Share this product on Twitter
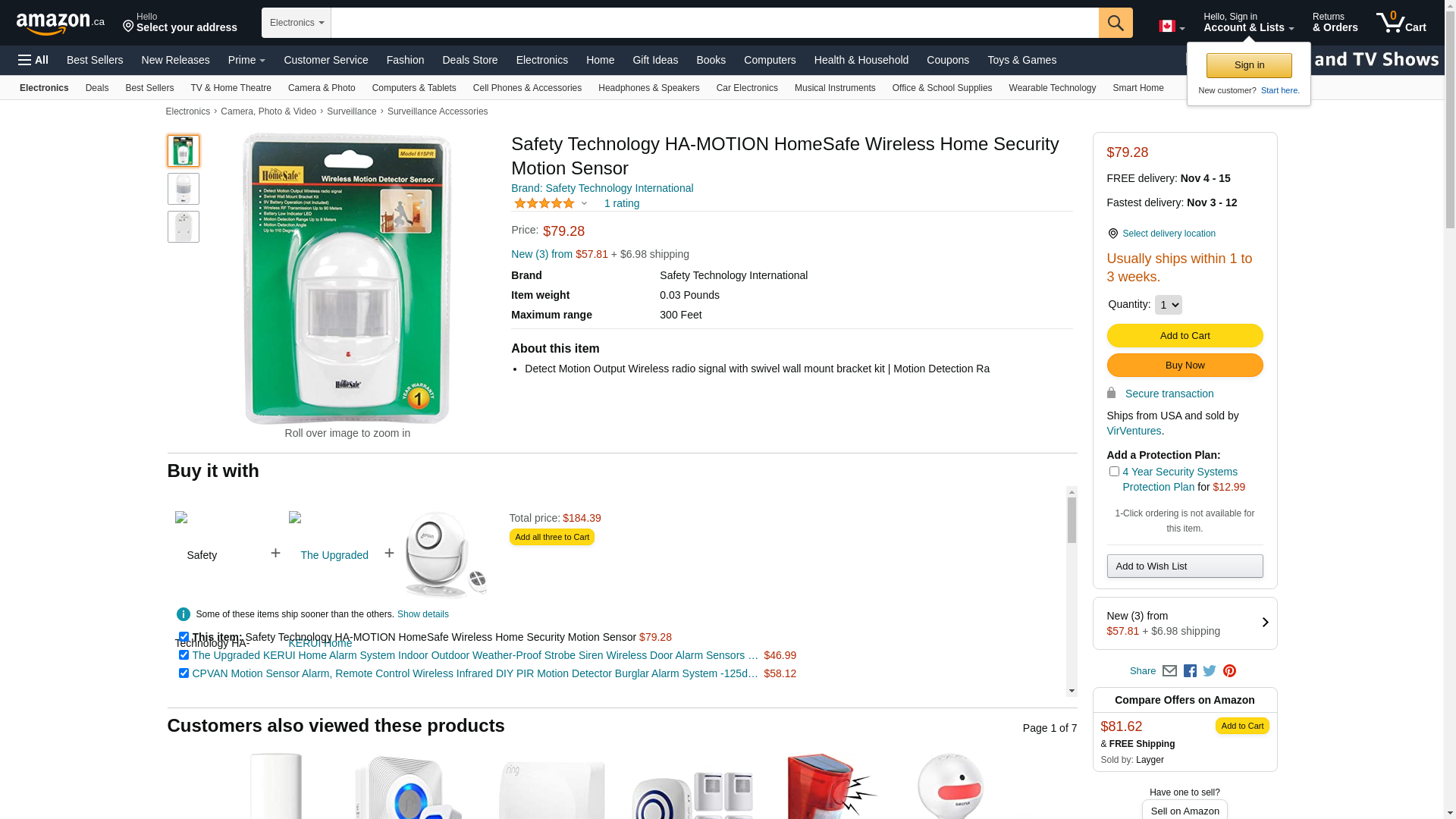 (x=1210, y=671)
